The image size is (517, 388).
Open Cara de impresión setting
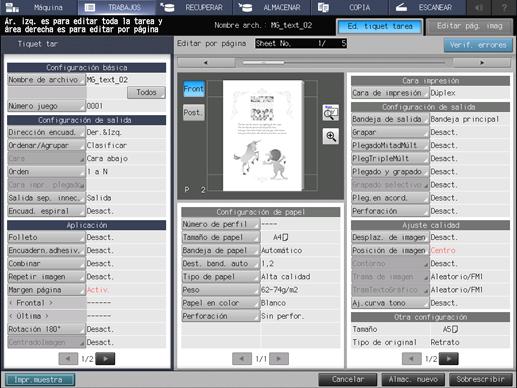pyautogui.click(x=390, y=93)
